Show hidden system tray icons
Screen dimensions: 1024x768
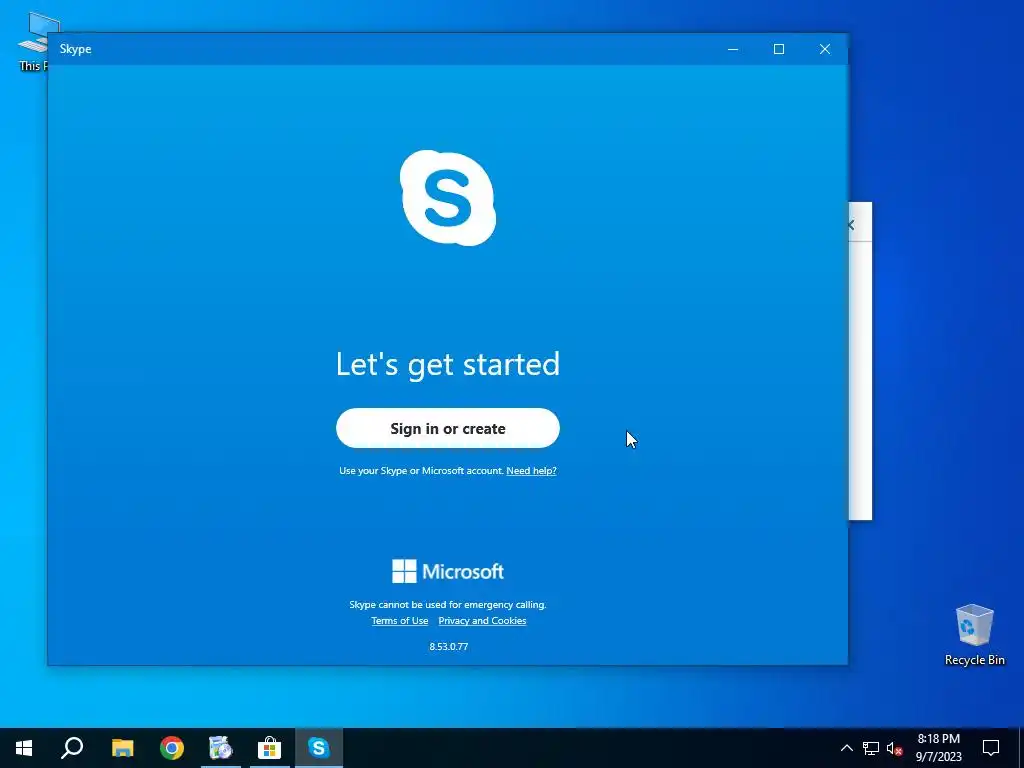point(846,748)
